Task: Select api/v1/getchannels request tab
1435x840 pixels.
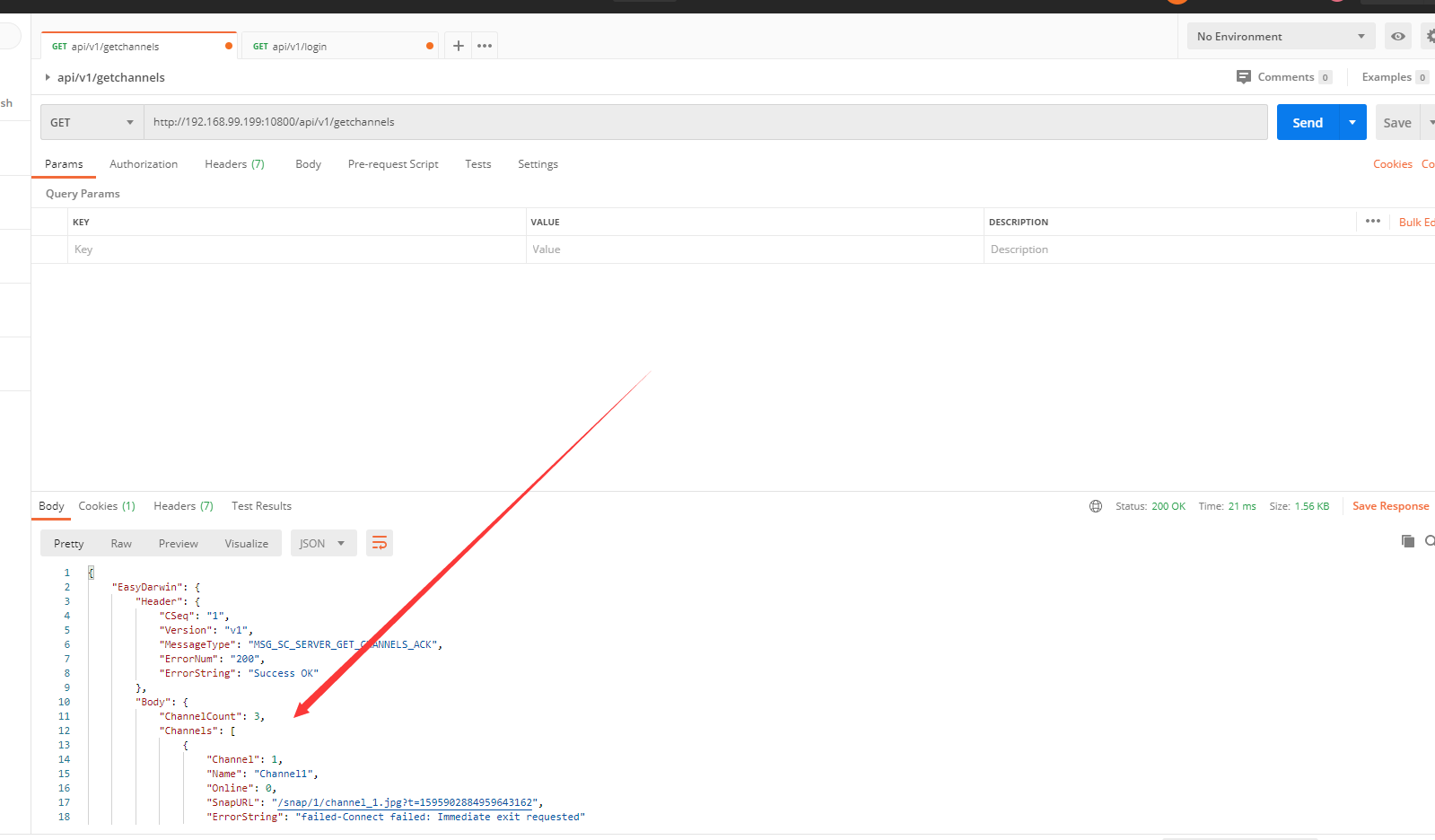Action: pyautogui.click(x=139, y=46)
